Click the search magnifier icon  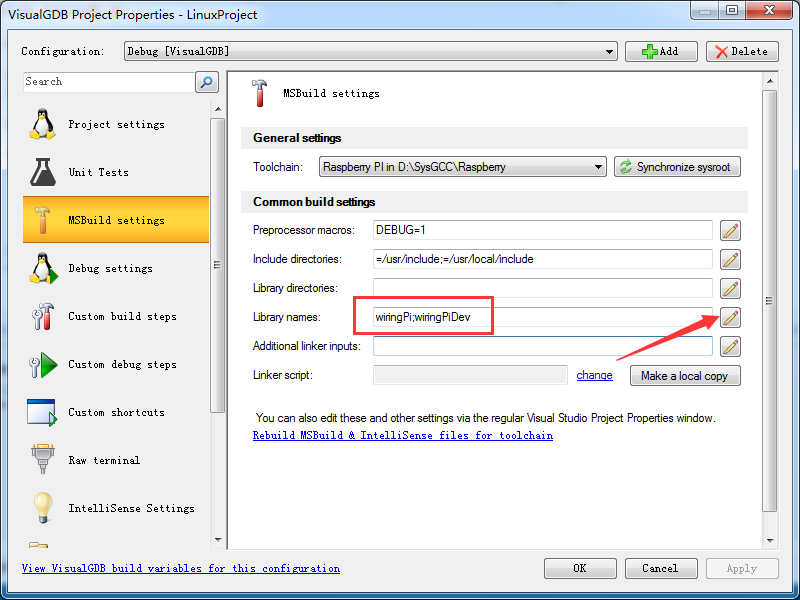click(x=207, y=82)
